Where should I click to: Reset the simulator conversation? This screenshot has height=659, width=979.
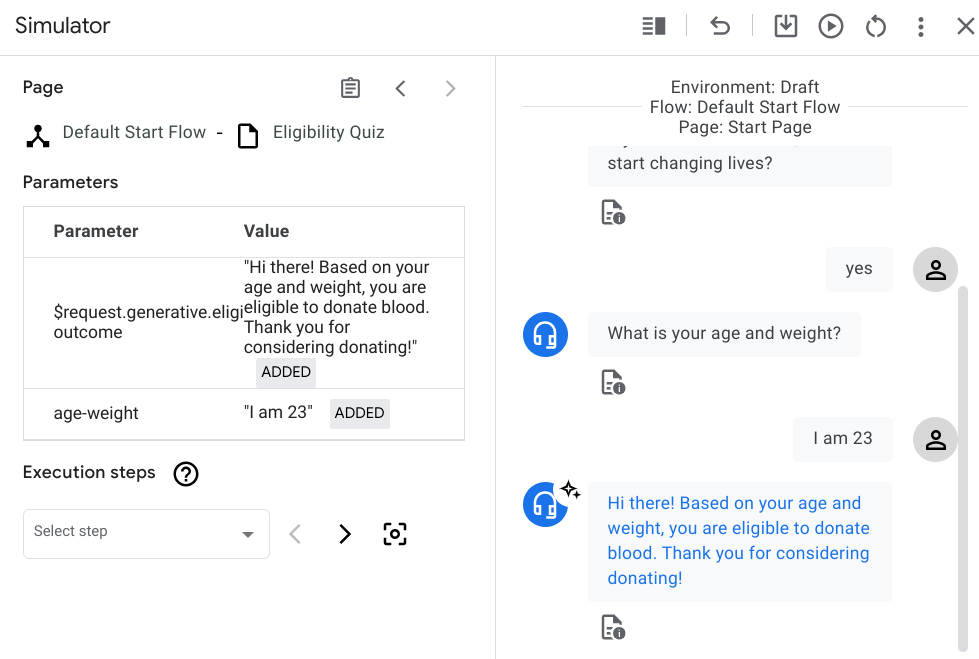point(876,27)
